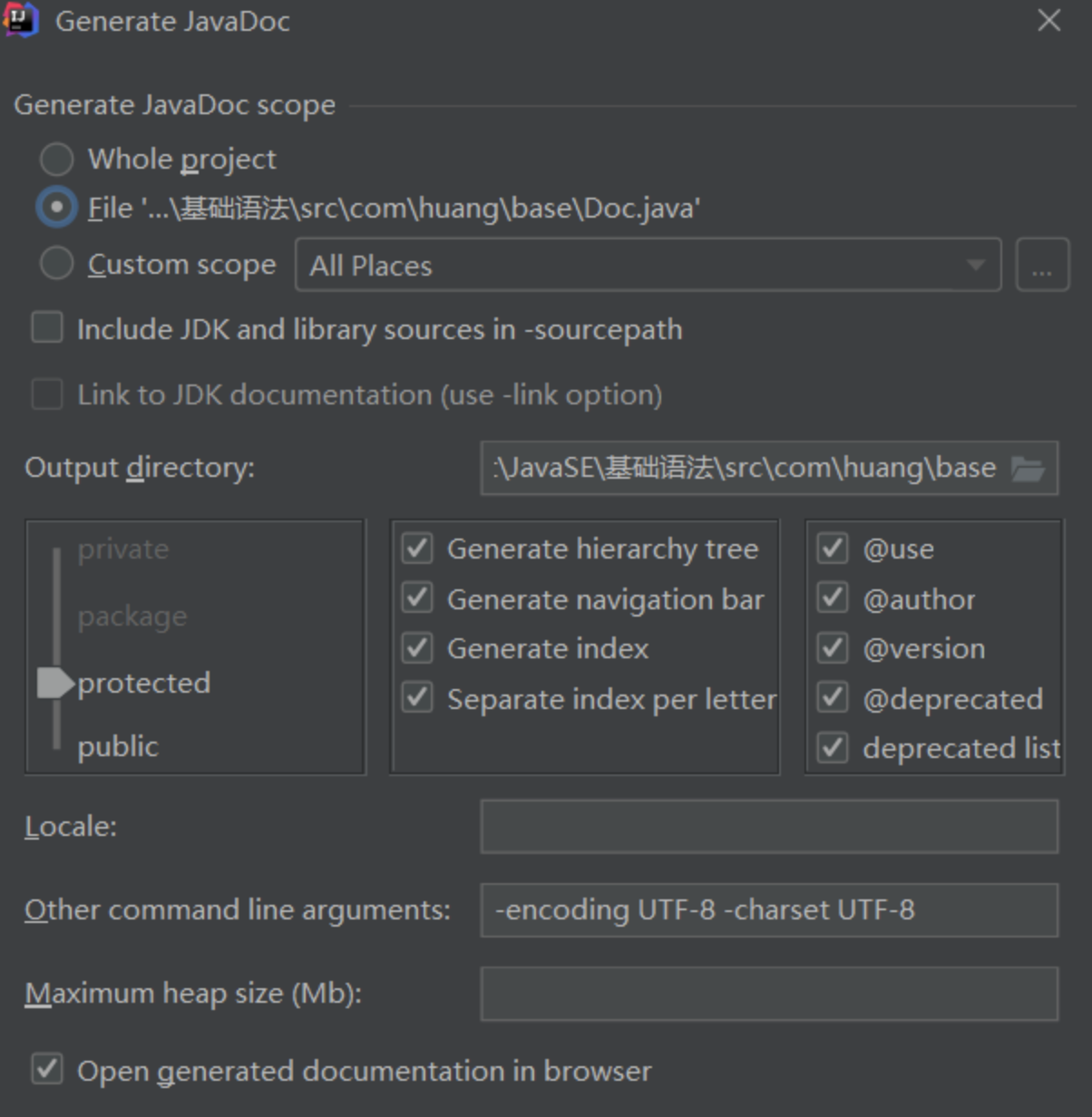Select the Whole project radio option

(x=57, y=160)
